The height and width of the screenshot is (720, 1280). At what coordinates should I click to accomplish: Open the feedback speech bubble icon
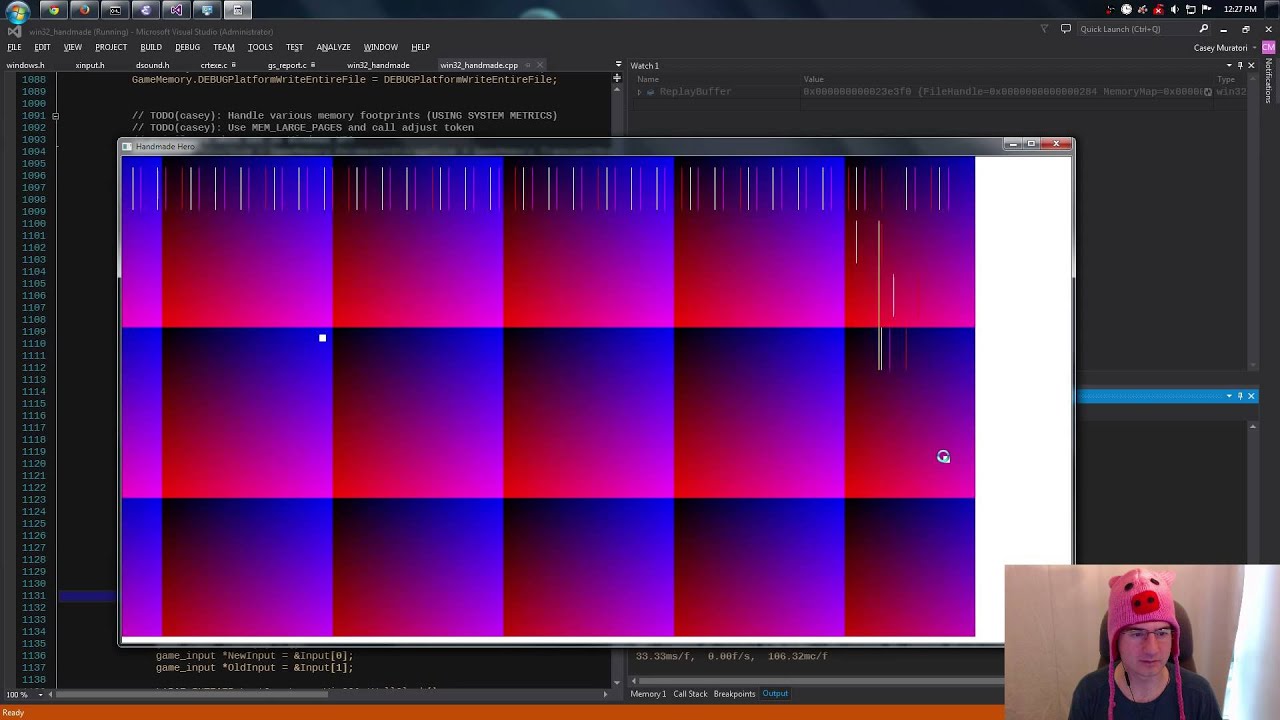pos(1066,29)
